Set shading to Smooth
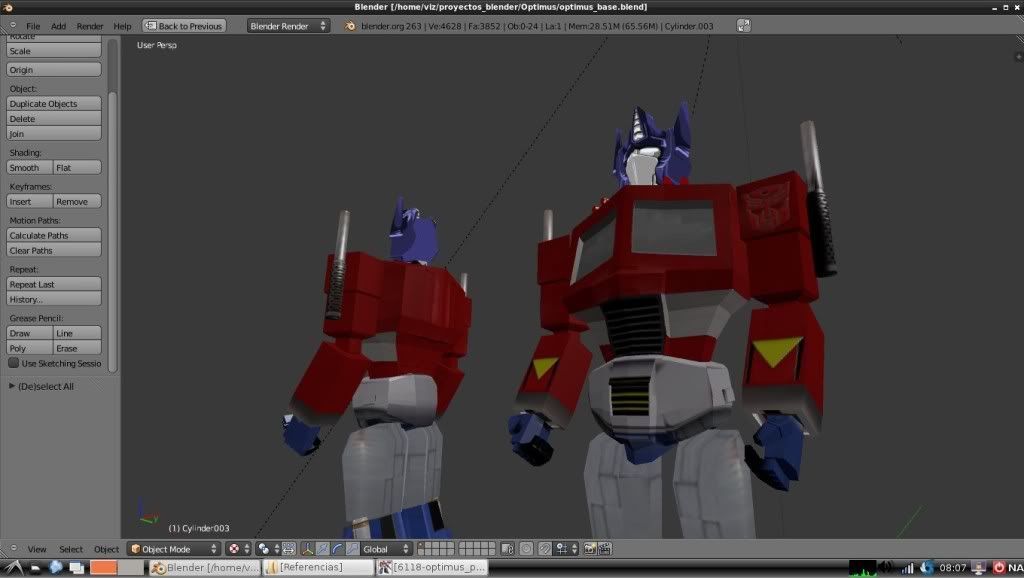The image size is (1024, 578). click(29, 167)
